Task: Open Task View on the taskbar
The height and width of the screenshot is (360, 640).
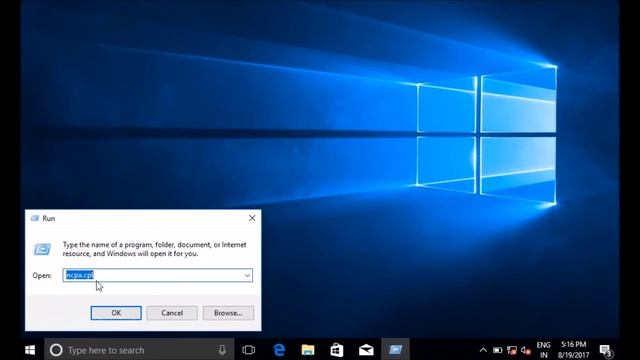Action: (249, 350)
